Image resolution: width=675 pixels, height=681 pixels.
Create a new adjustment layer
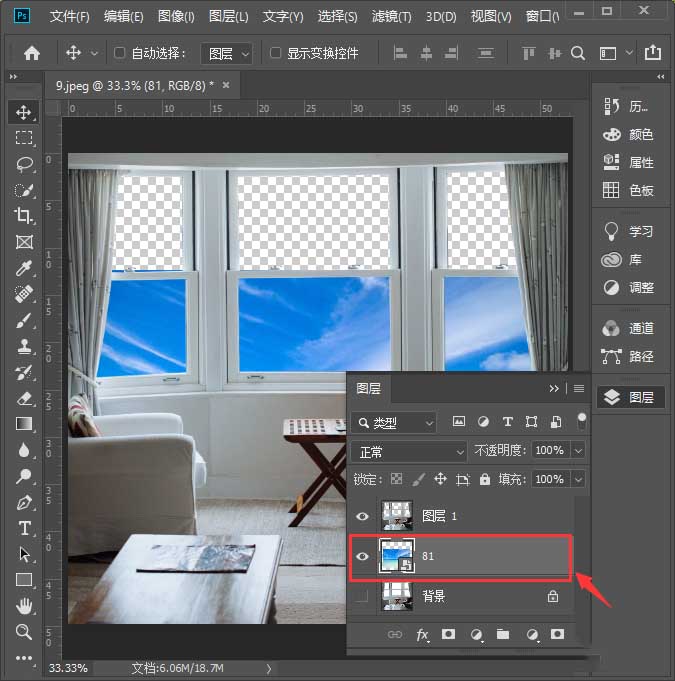pos(476,635)
